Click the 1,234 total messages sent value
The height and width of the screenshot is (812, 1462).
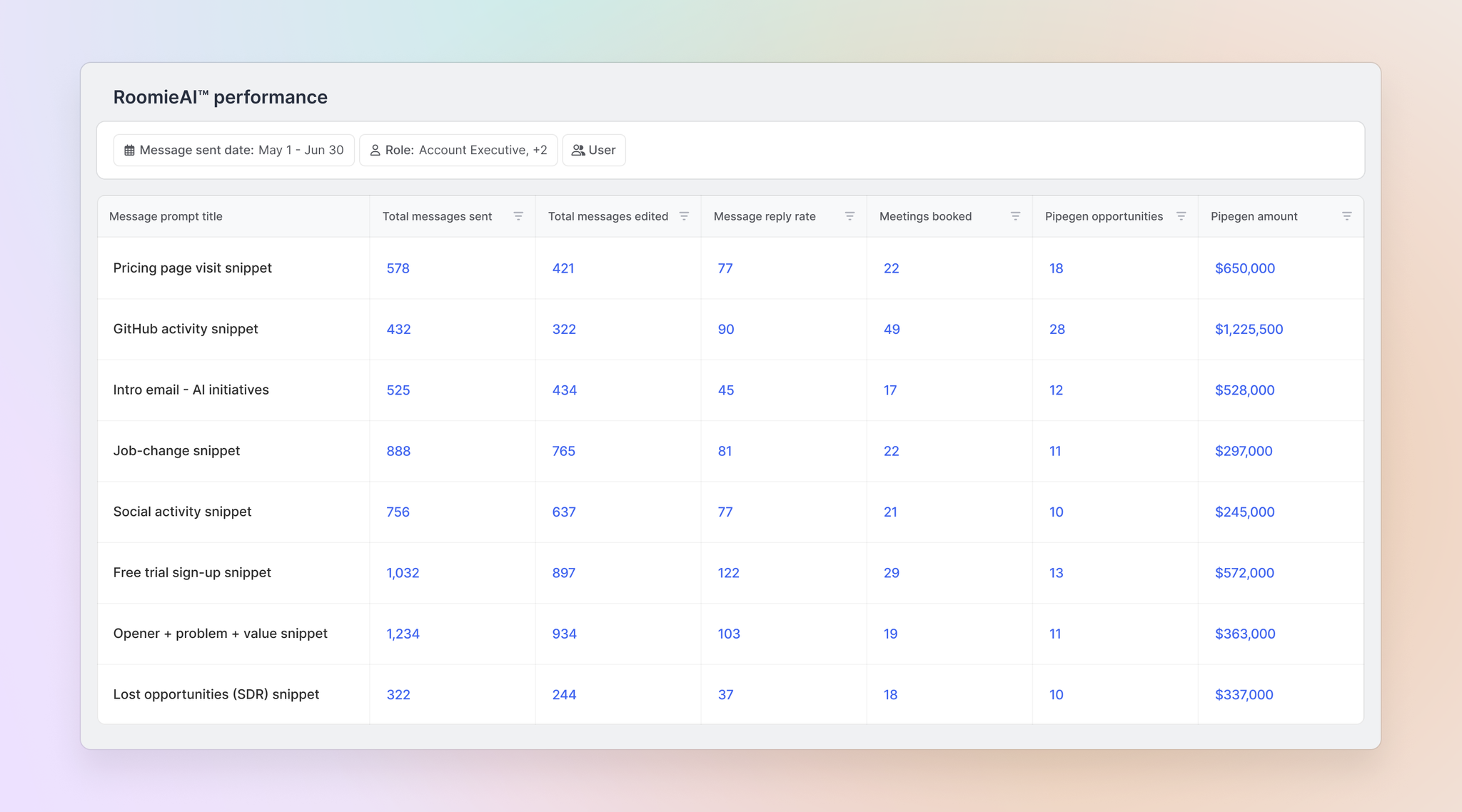[x=403, y=634]
